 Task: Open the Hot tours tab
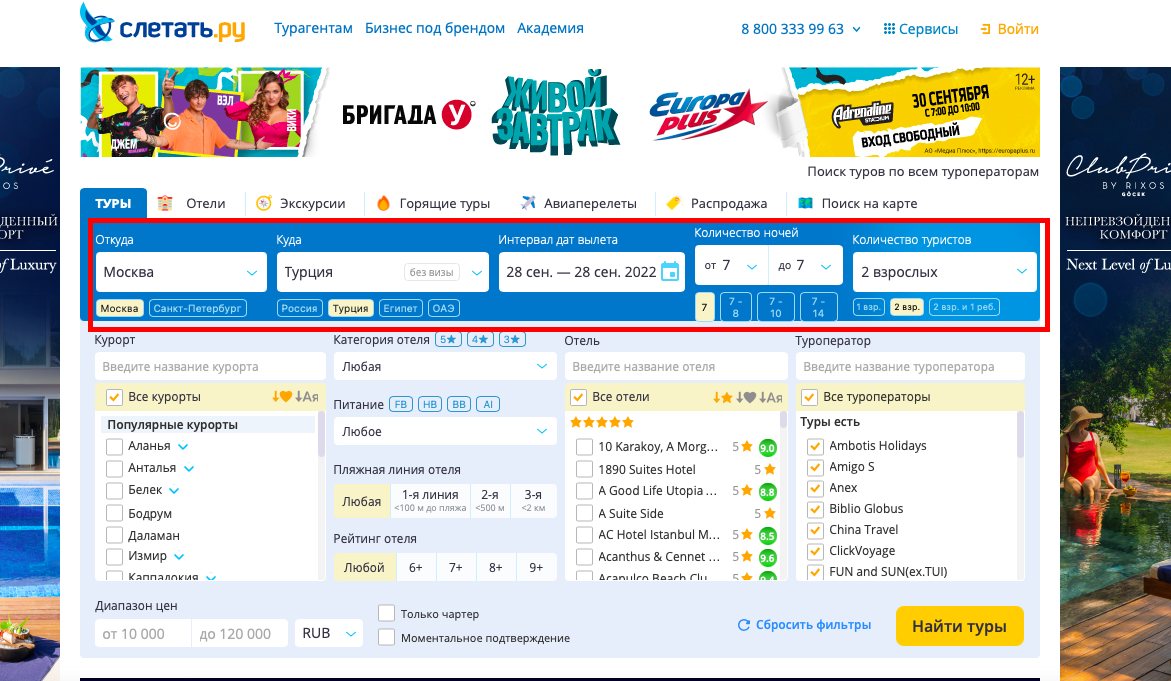[433, 203]
